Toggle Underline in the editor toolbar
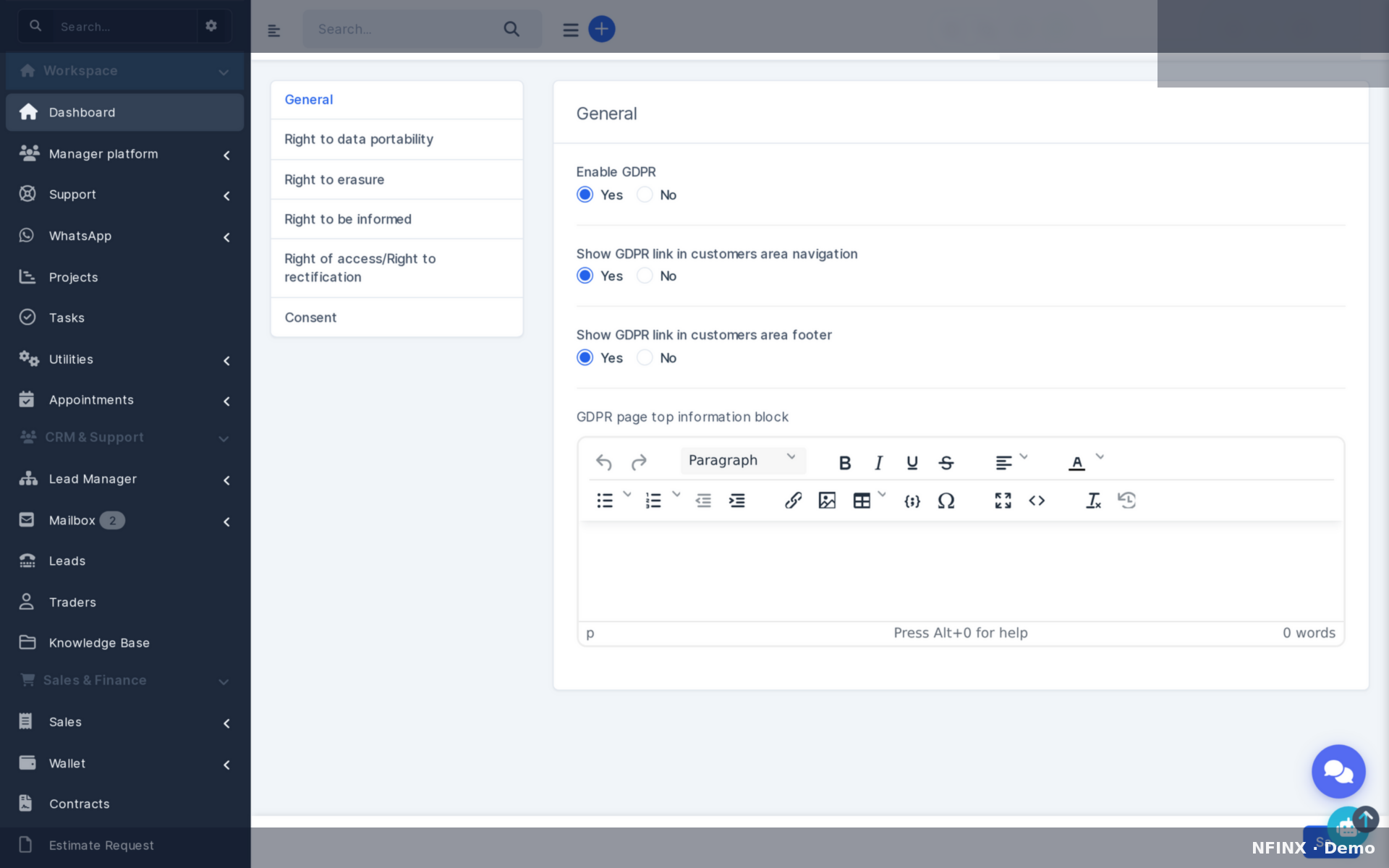 [x=912, y=463]
